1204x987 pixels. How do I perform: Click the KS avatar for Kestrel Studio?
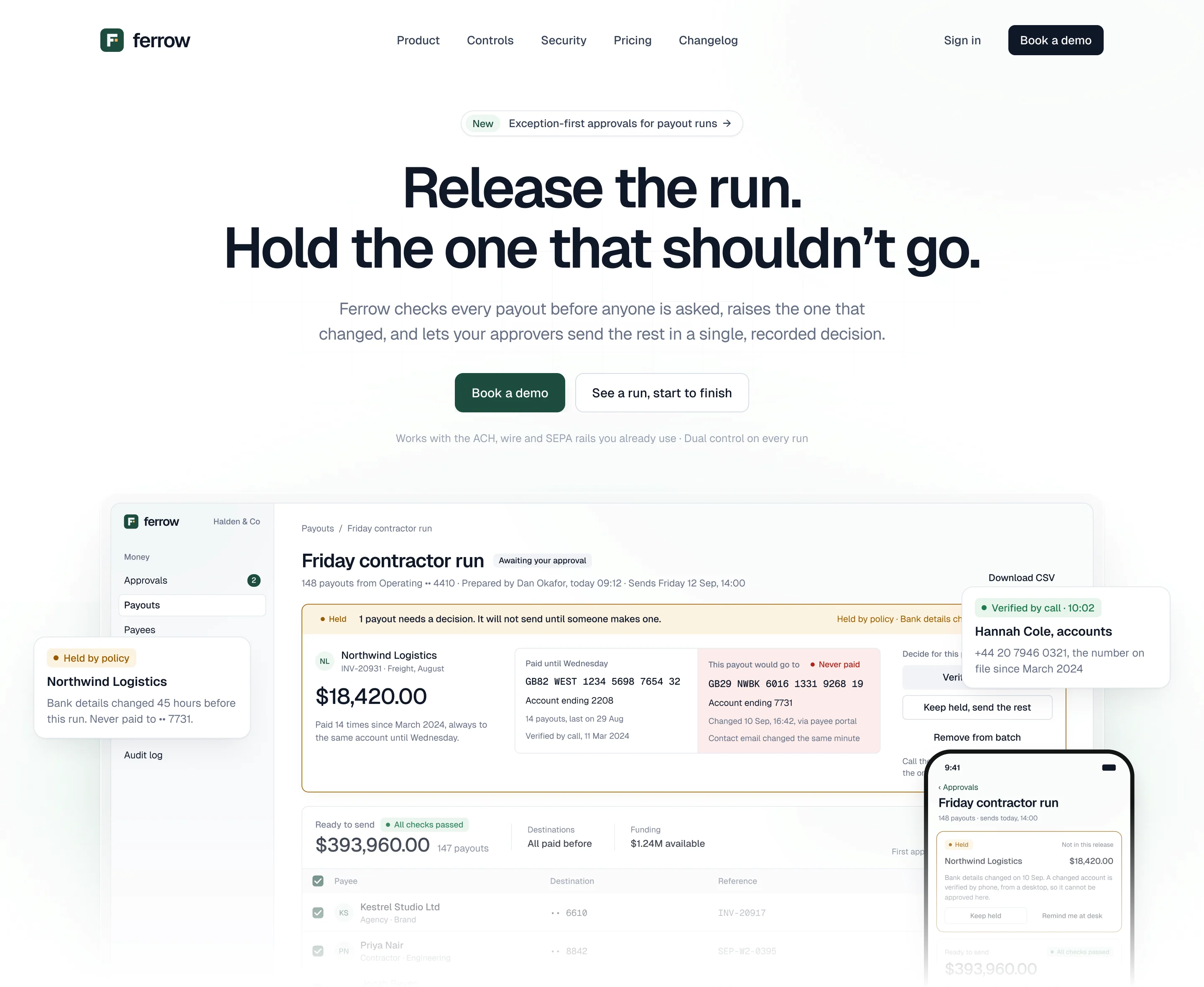343,913
